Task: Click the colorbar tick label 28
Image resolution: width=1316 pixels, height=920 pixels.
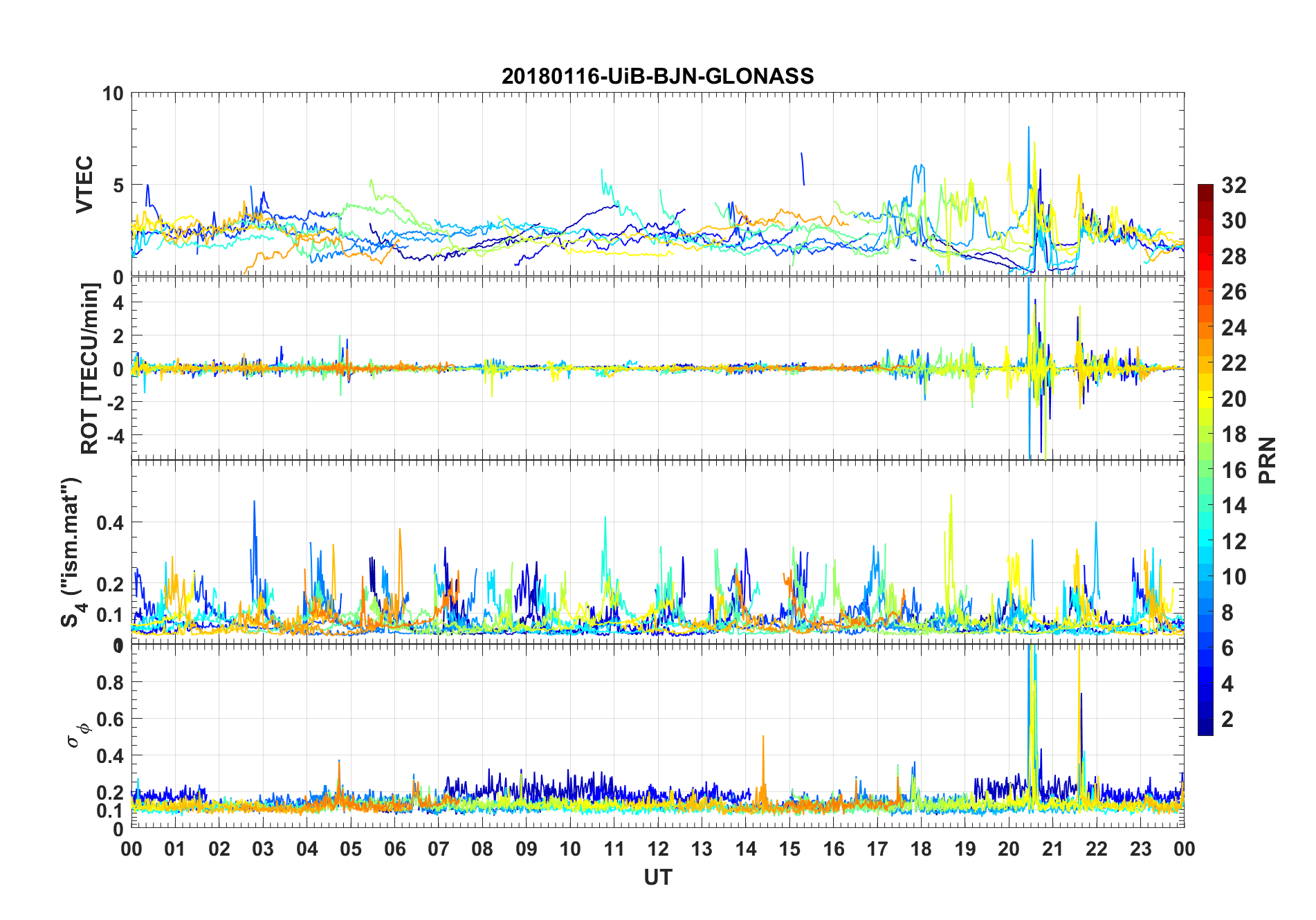Action: 1234,256
